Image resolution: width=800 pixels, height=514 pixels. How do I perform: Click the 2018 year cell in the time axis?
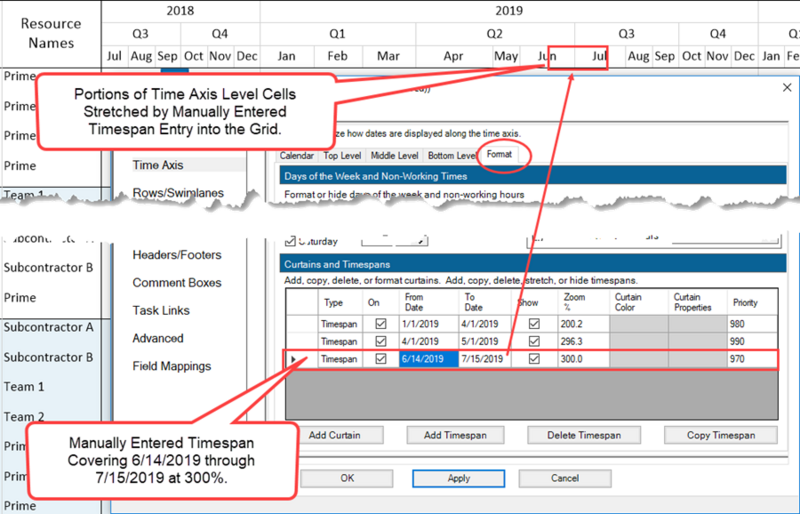tap(180, 11)
